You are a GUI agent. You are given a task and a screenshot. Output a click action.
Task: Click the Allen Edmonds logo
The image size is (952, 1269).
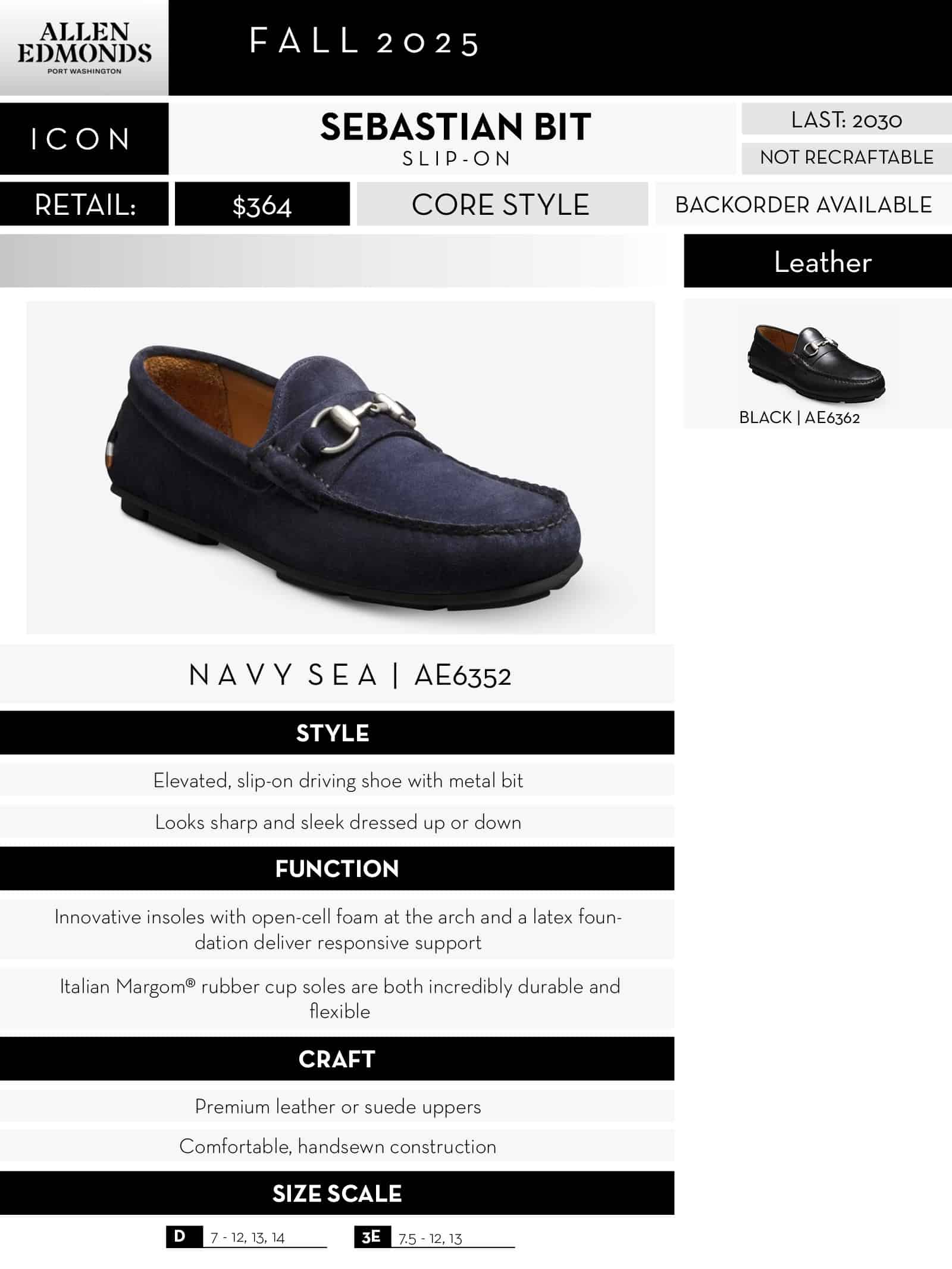coord(84,49)
